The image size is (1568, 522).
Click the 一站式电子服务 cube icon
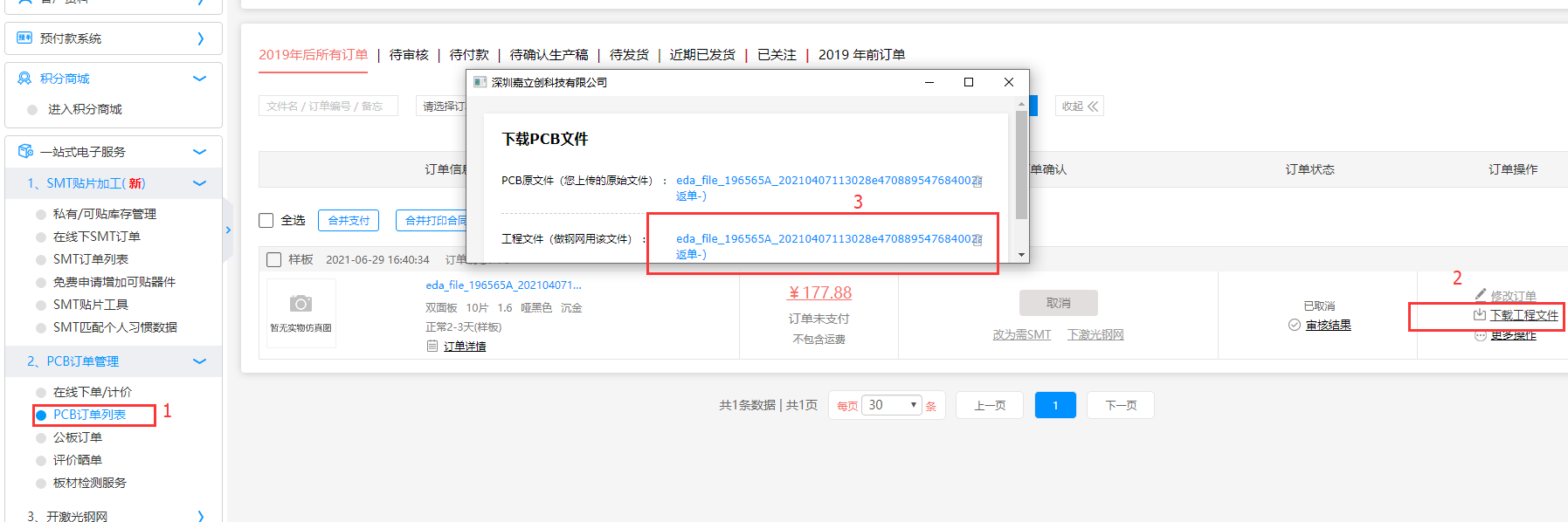pyautogui.click(x=24, y=151)
